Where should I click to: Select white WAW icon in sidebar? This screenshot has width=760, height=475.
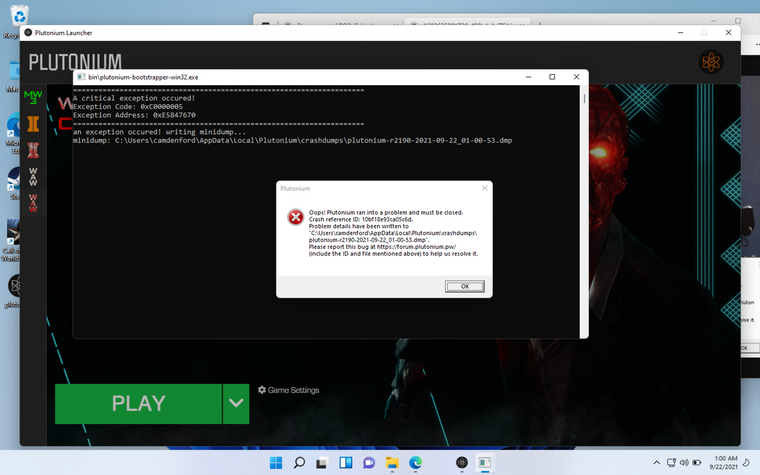pyautogui.click(x=33, y=177)
